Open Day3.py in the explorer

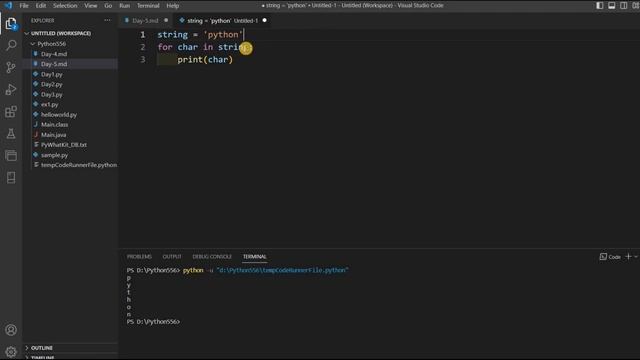tap(51, 94)
